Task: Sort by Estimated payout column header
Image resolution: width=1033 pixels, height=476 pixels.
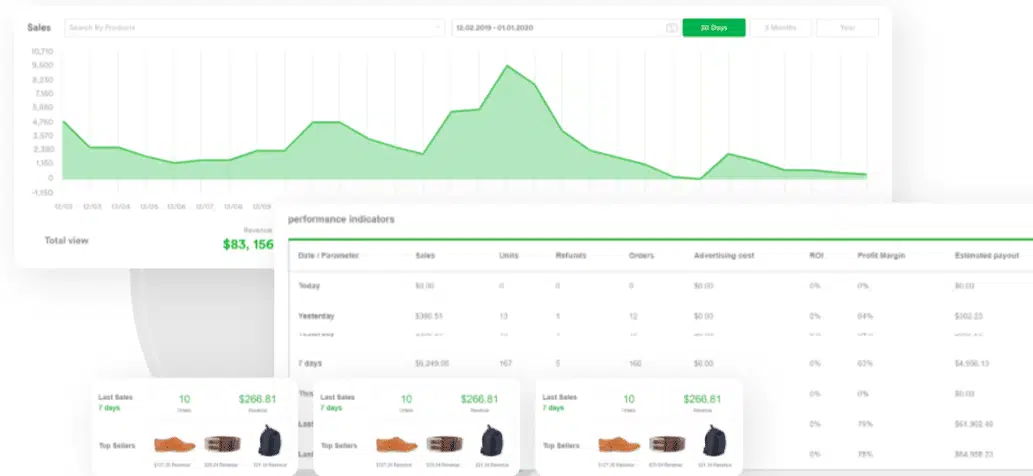Action: tap(987, 255)
